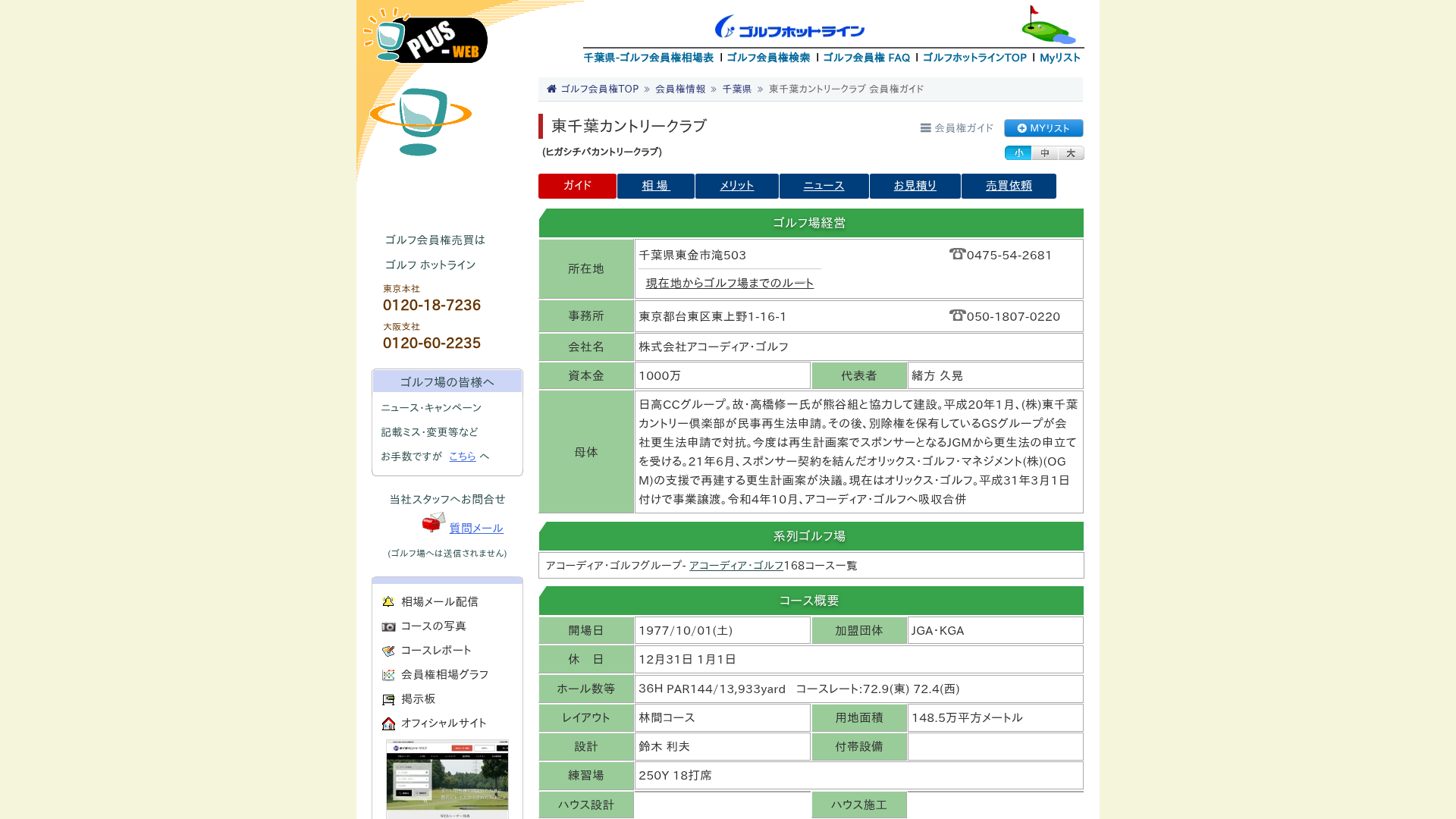Open ゴルフ会員権 FAQ link
This screenshot has width=1456, height=819.
(x=866, y=58)
